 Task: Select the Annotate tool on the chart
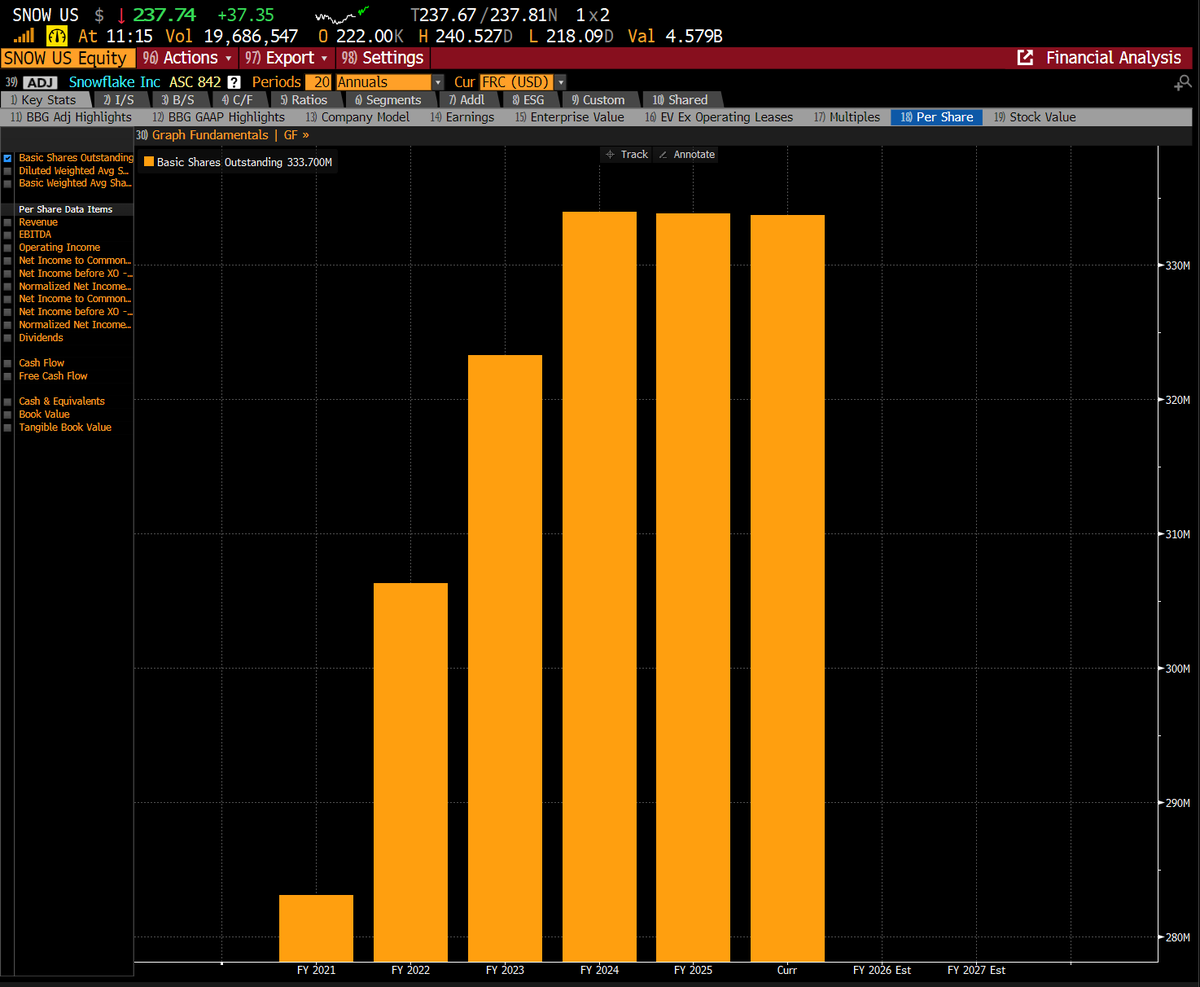pyautogui.click(x=687, y=154)
